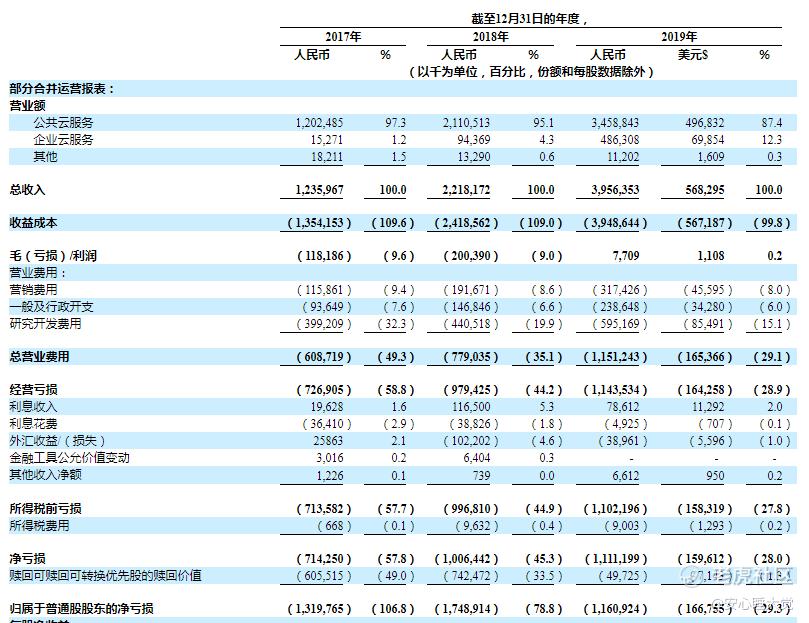Select the 2018 net loss value (1,006,442)
The image size is (809, 623).
(x=466, y=559)
